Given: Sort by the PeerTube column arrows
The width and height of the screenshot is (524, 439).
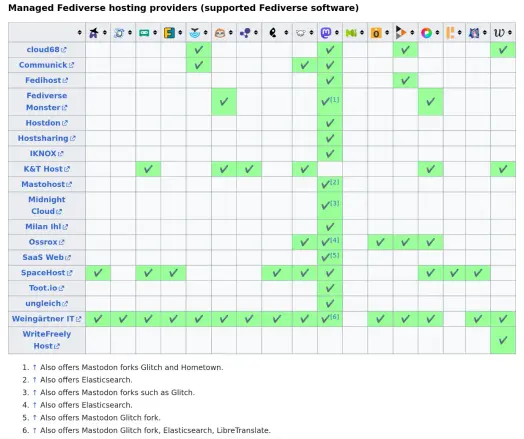Looking at the screenshot, I should pyautogui.click(x=412, y=32).
